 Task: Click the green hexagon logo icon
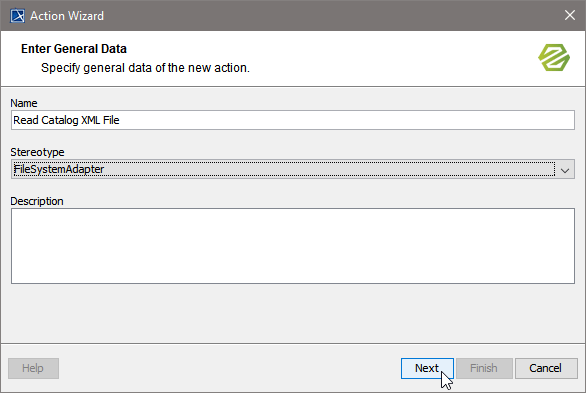point(554,58)
